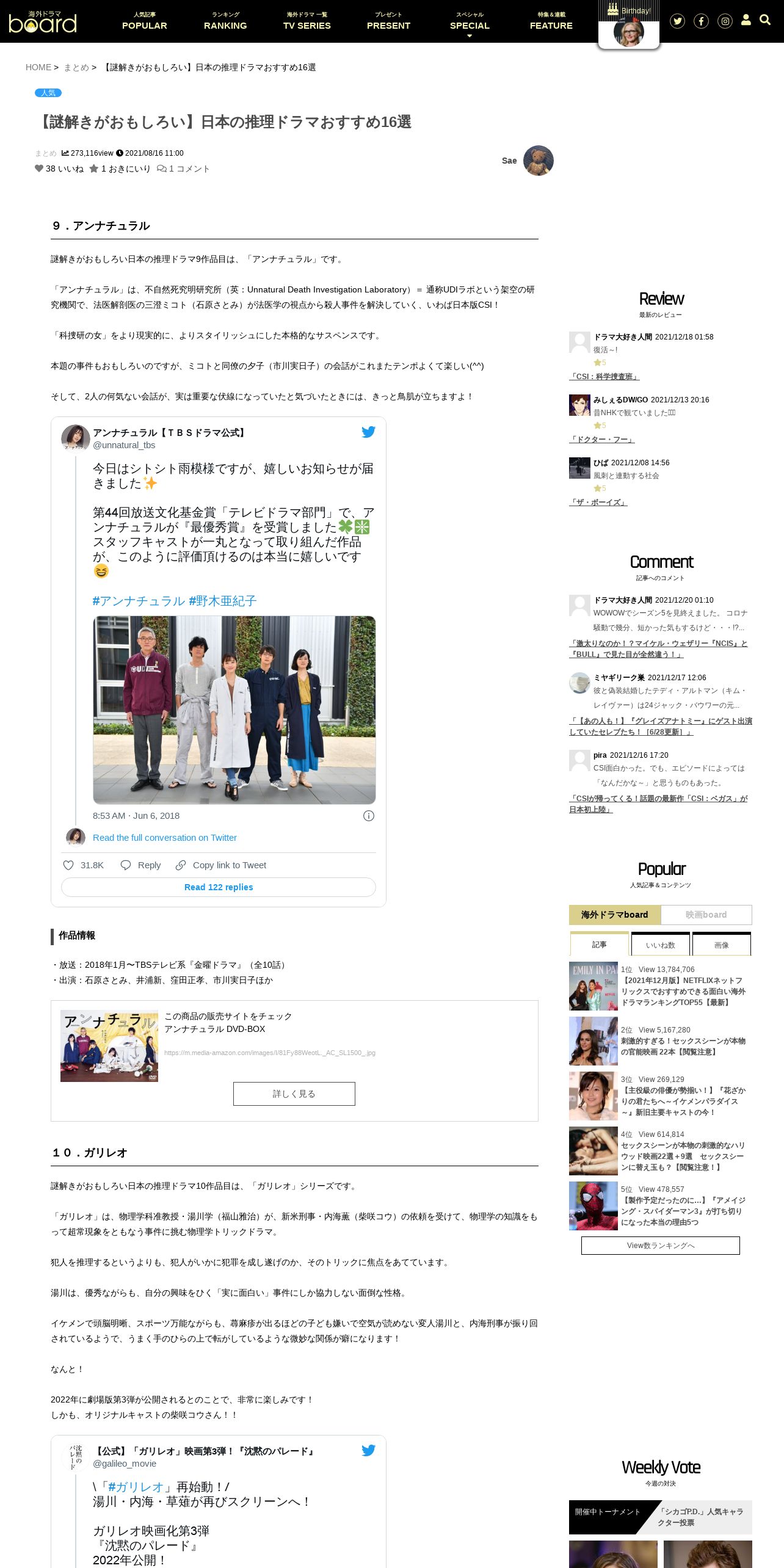
Task: Open comment article link about マイケル・ウェザリー NCIS
Action: (658, 649)
